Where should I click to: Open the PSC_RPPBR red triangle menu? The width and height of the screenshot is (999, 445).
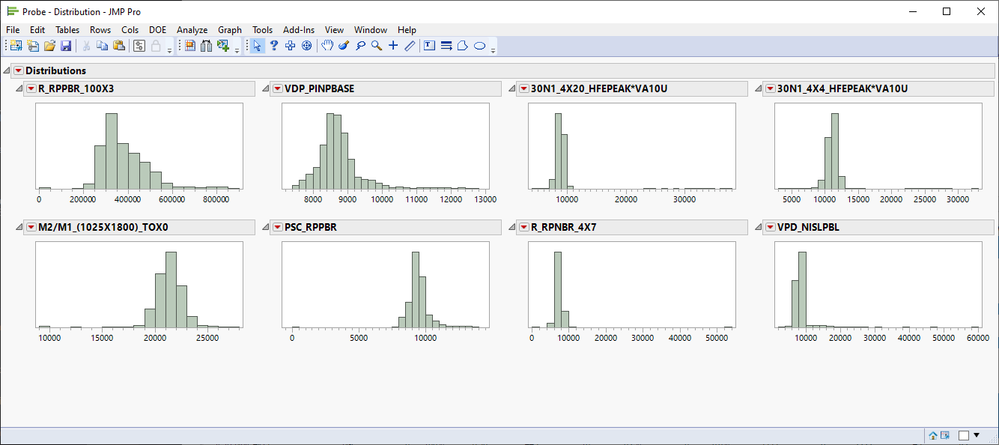coord(277,227)
